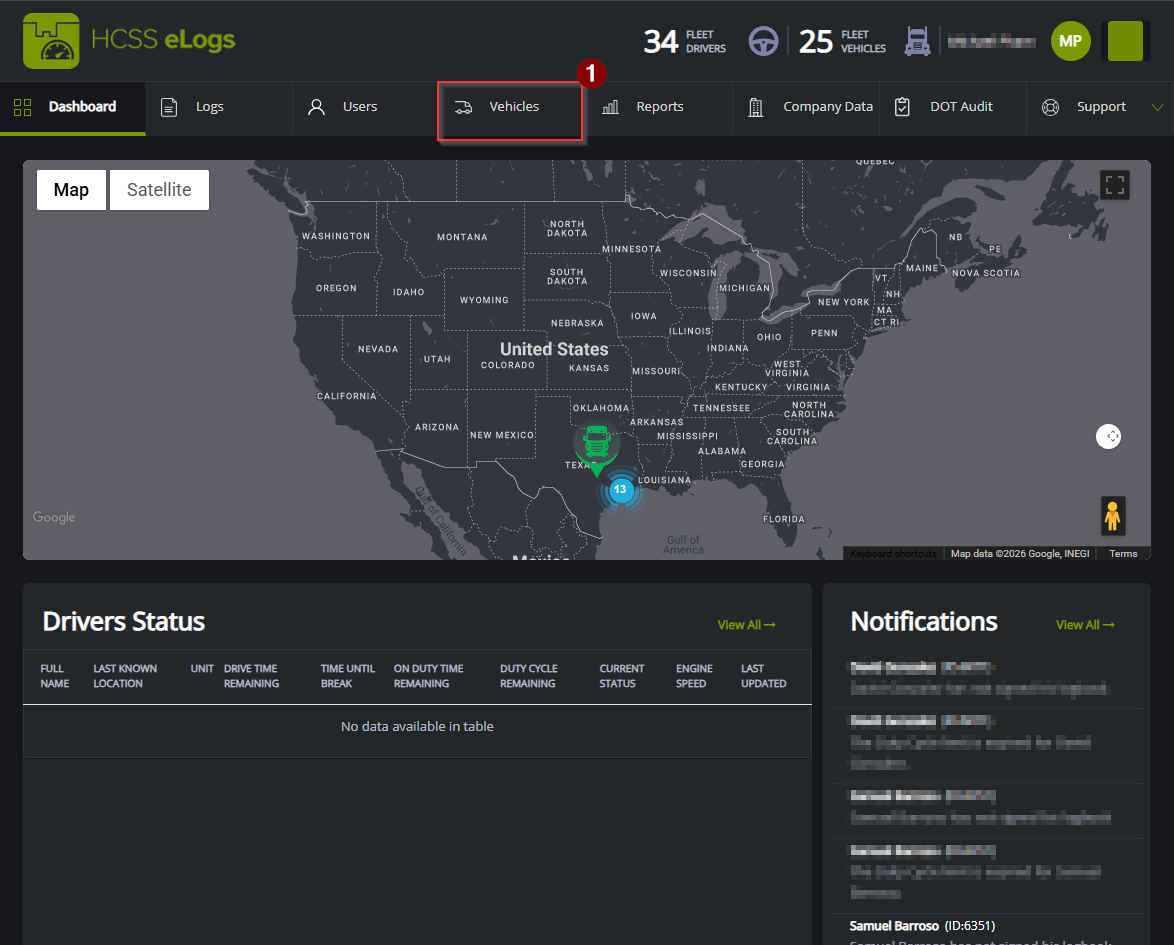Open the DOT Audit tab

(x=952, y=107)
